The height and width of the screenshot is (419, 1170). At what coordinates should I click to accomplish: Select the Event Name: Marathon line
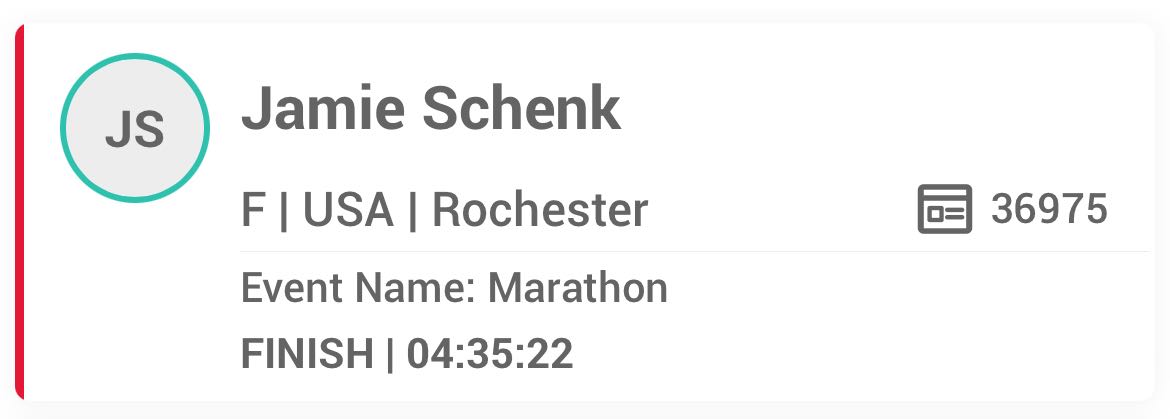(454, 288)
